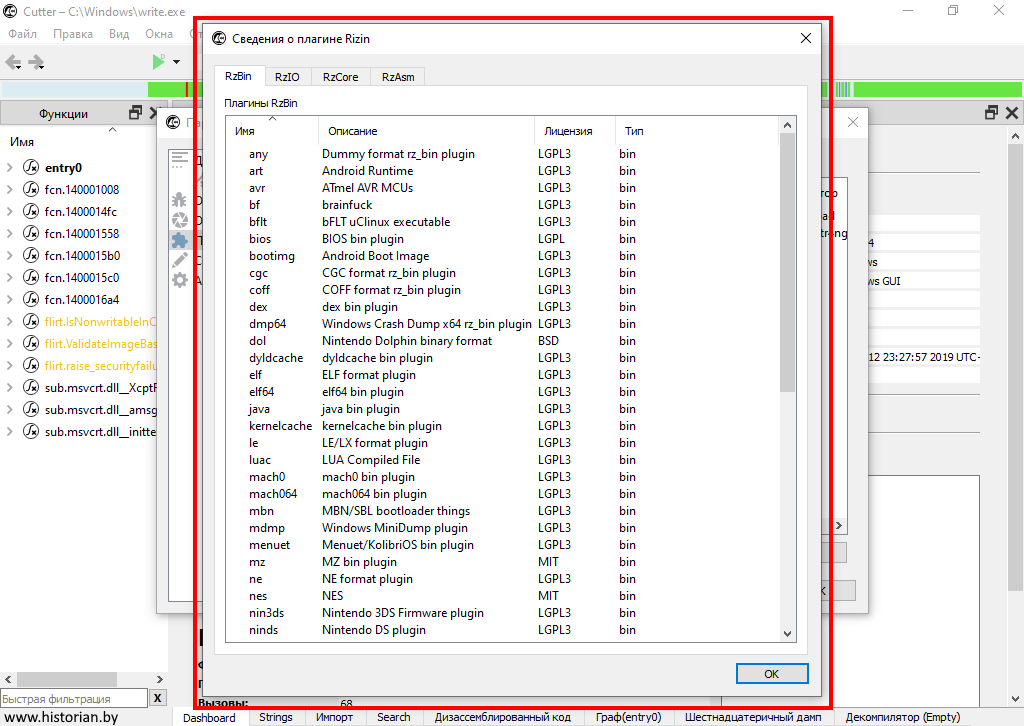This screenshot has width=1024, height=726.
Task: Sort plugins by Лицензия column header
Action: [x=568, y=131]
